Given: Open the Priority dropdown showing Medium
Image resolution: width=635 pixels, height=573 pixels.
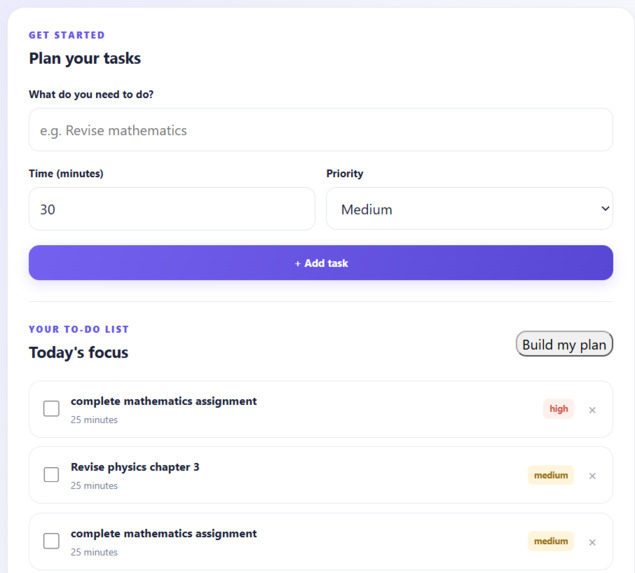Looking at the screenshot, I should pyautogui.click(x=469, y=209).
